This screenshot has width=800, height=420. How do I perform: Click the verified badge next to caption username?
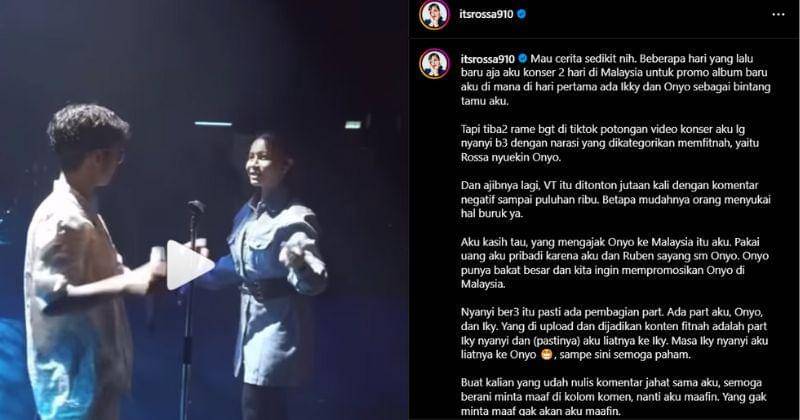522,59
